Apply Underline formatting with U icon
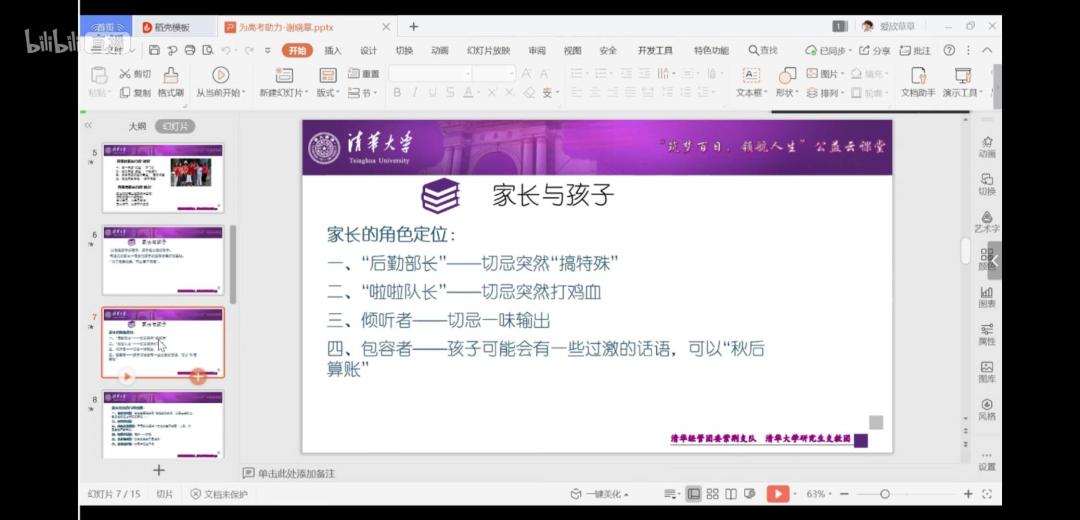Screen dimensions: 1080x520 click(x=432, y=92)
